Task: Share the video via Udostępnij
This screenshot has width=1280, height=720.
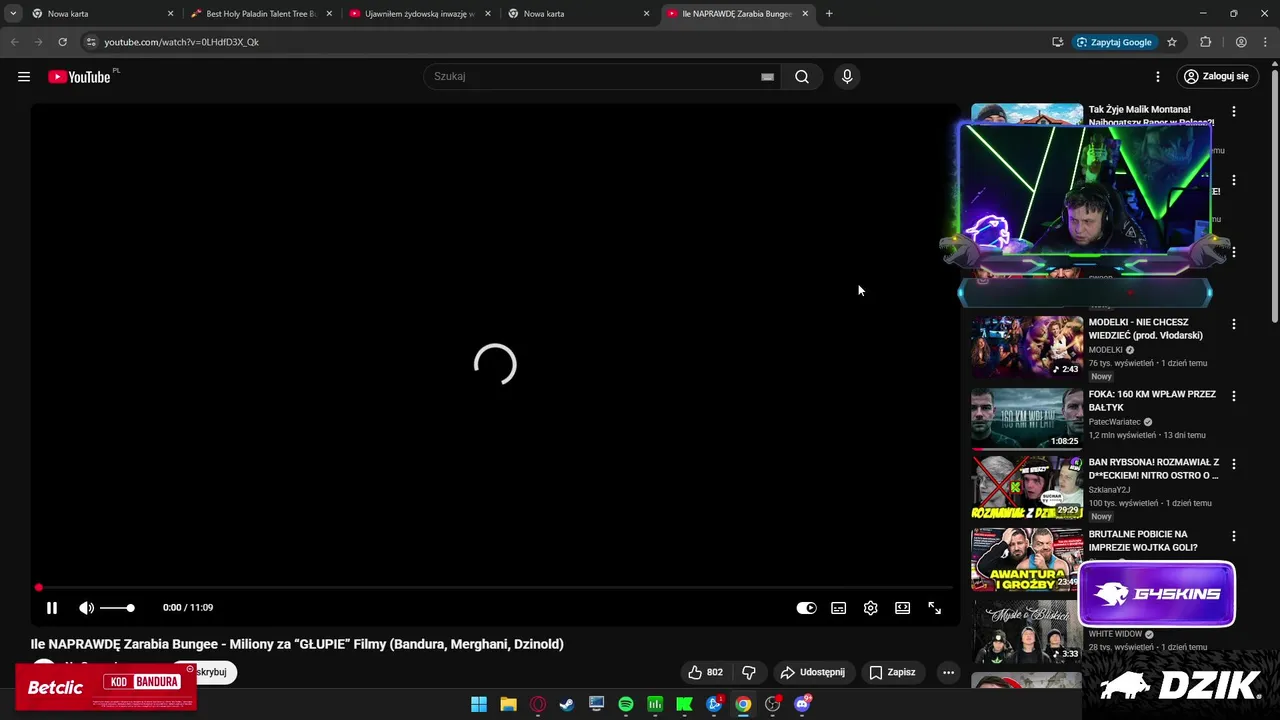Action: point(813,672)
